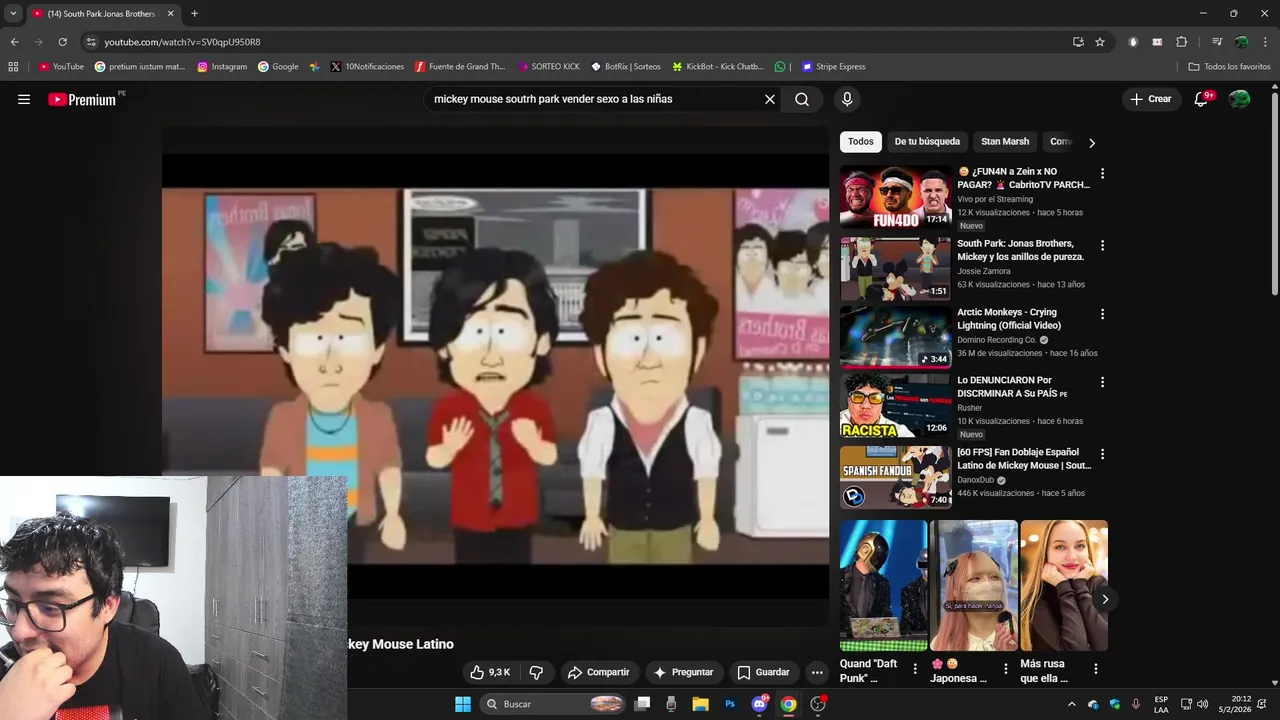
Task: Open the Japonesa short
Action: click(x=974, y=586)
